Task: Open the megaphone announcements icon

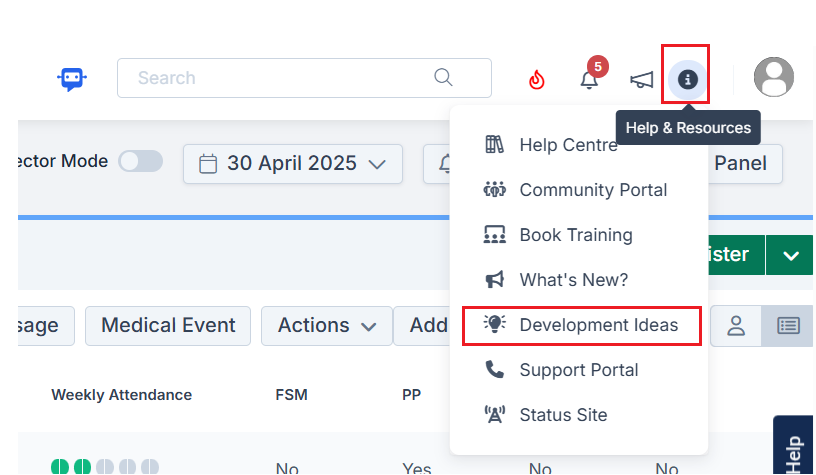Action: (x=641, y=80)
